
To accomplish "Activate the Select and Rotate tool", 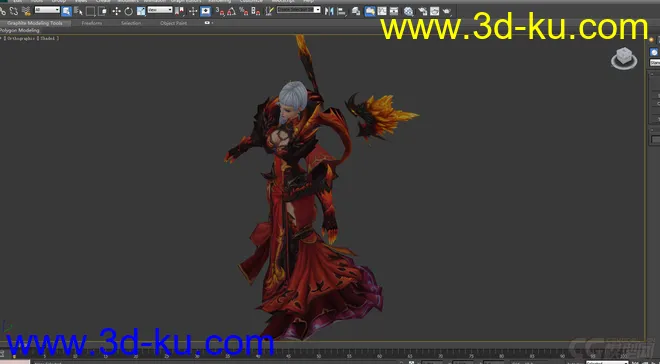I will [128, 11].
